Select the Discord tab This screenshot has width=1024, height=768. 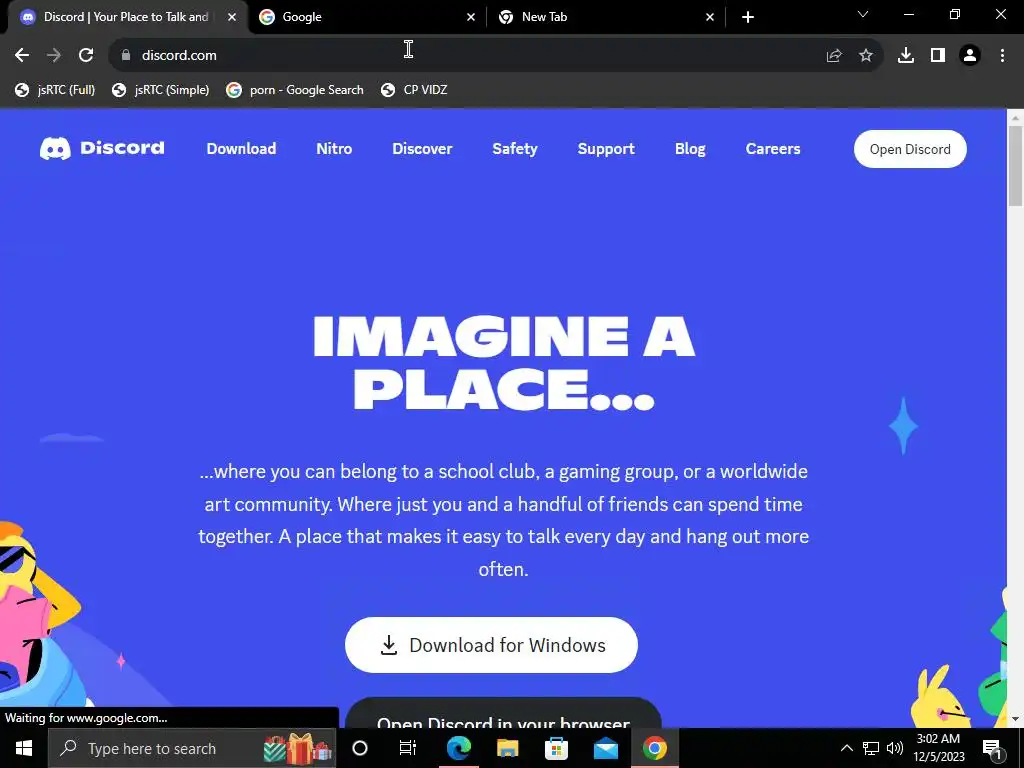pyautogui.click(x=127, y=17)
